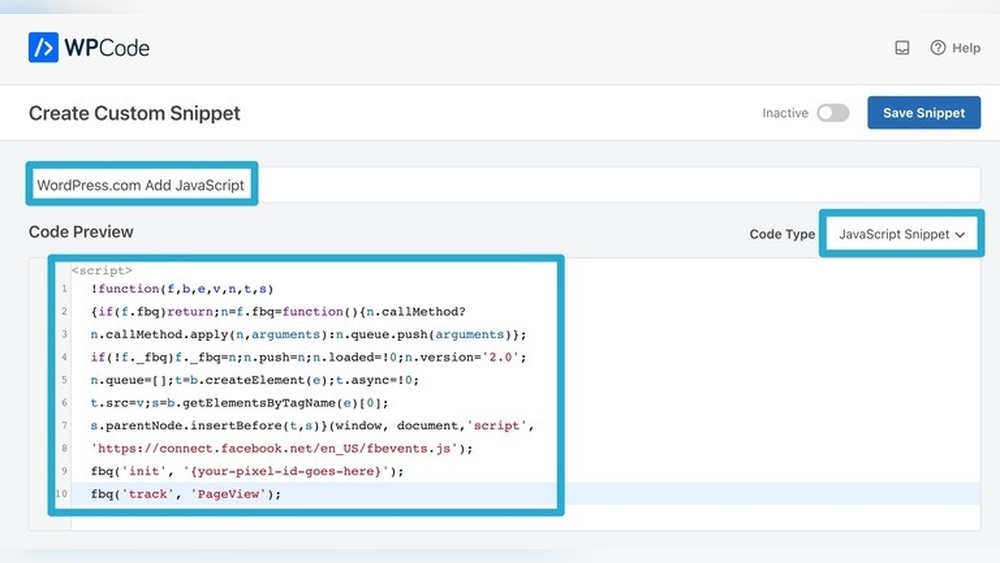Click code line 1 '!function(f,b,e,v,n,t,s)'
Screen dimensions: 1000x563
pyautogui.click(x=182, y=289)
